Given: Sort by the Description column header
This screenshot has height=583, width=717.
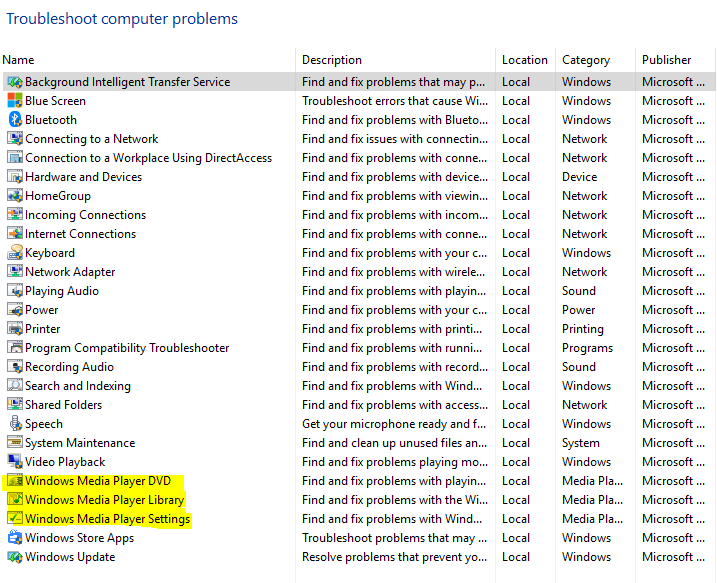Looking at the screenshot, I should point(332,60).
